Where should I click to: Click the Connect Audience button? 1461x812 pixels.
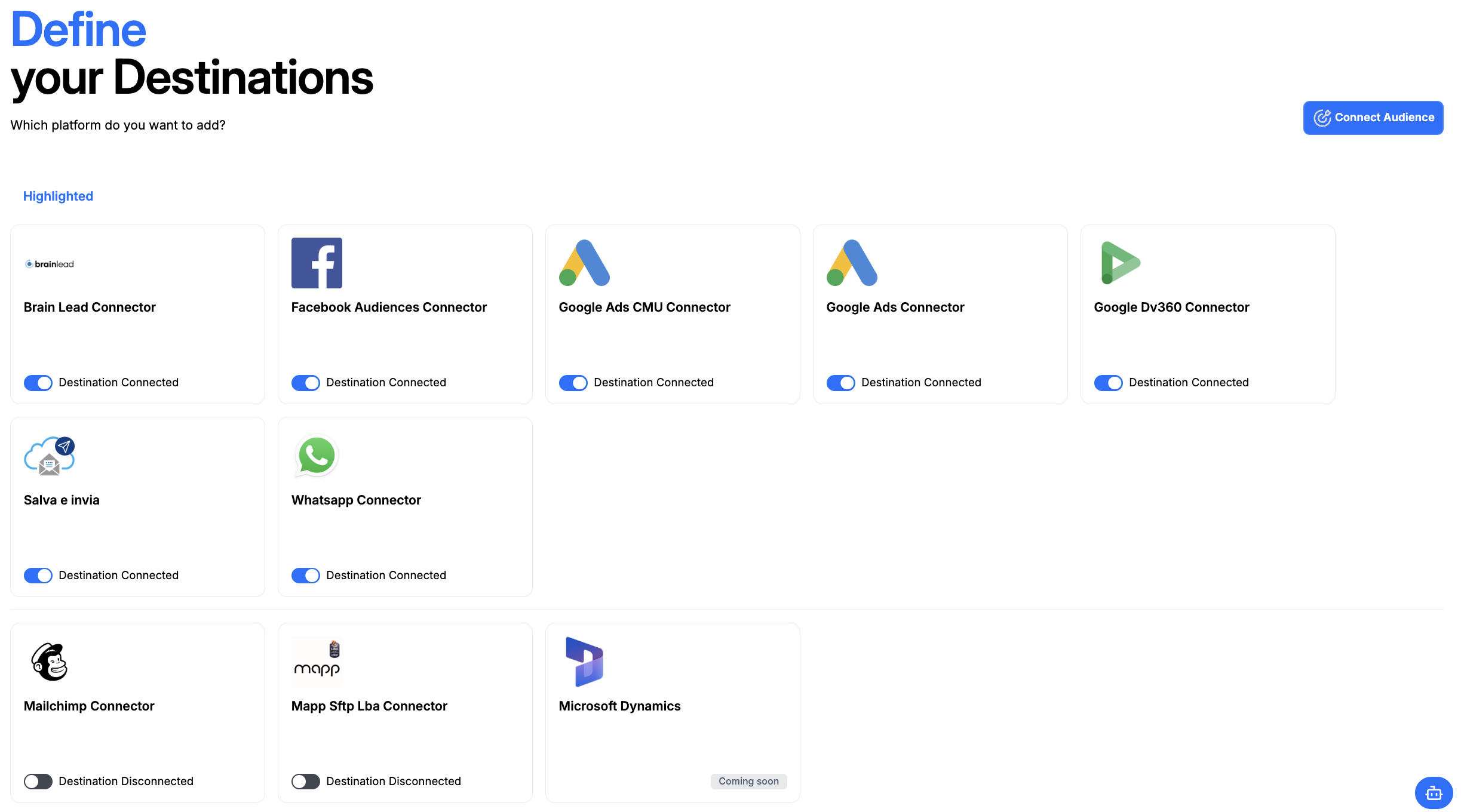(x=1373, y=118)
